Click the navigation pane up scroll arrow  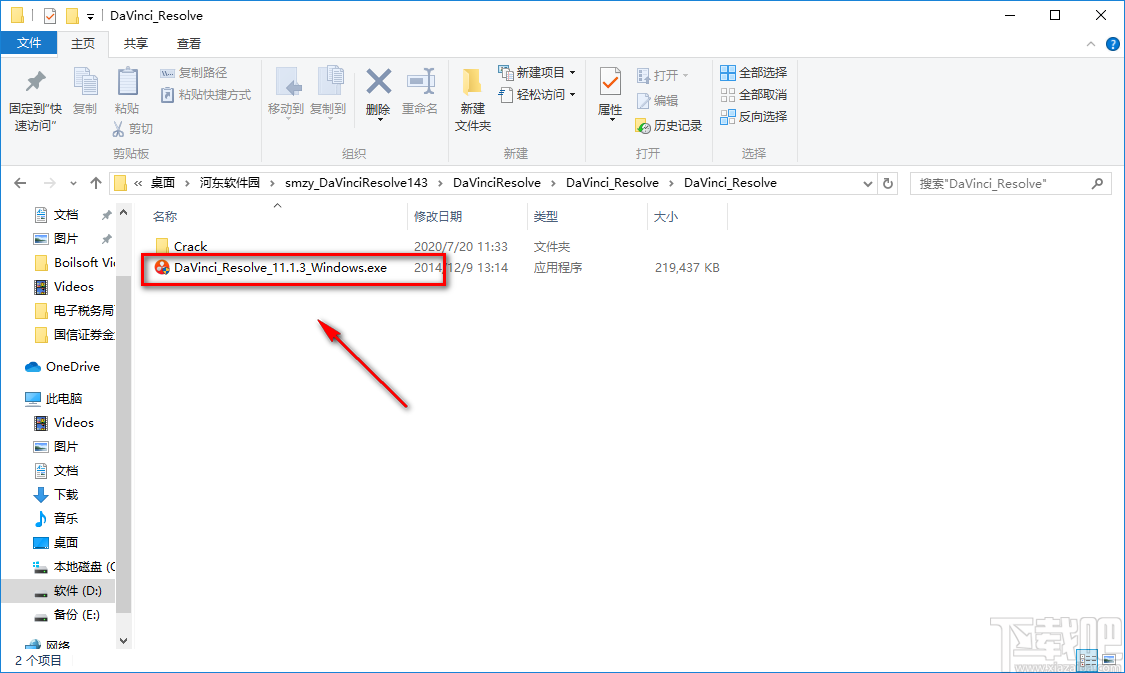pyautogui.click(x=123, y=213)
